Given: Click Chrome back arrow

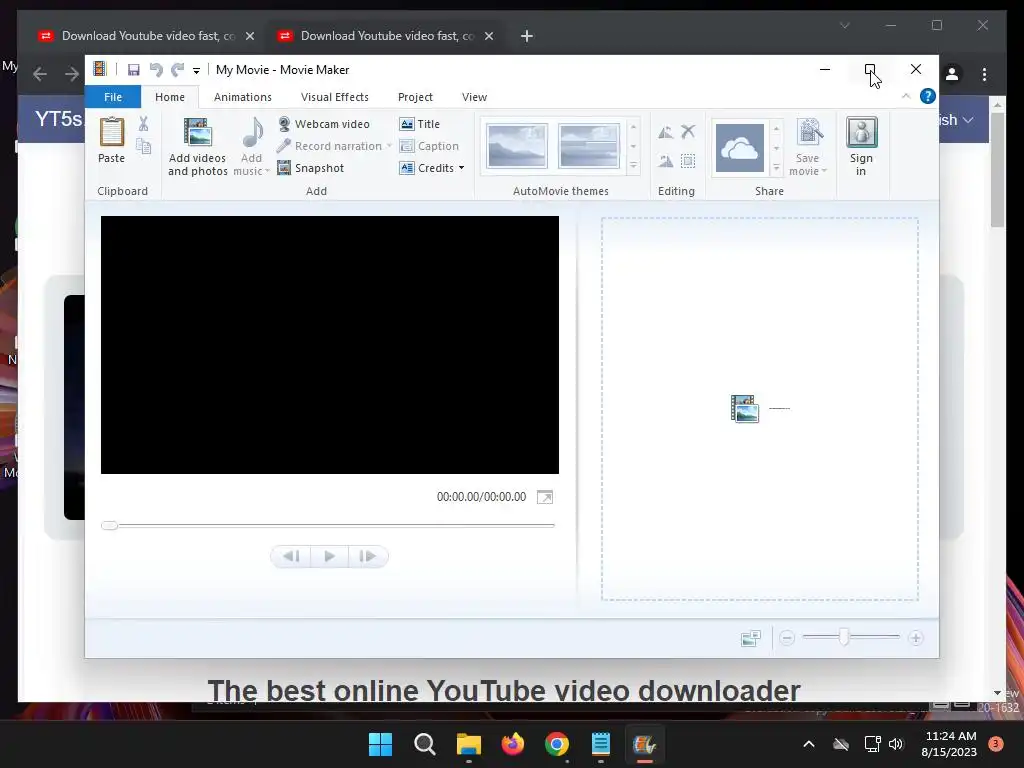Looking at the screenshot, I should pyautogui.click(x=40, y=74).
